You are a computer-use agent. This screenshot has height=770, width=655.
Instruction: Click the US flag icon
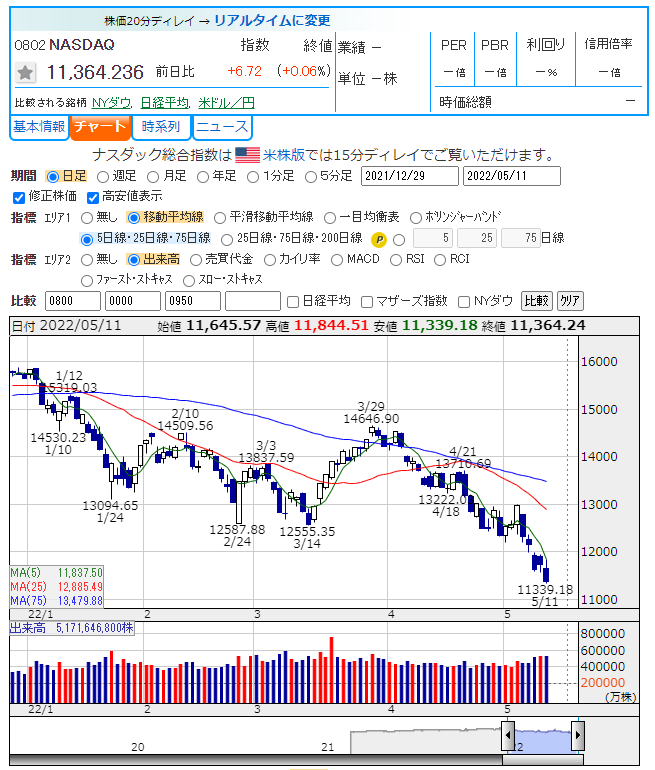point(246,155)
